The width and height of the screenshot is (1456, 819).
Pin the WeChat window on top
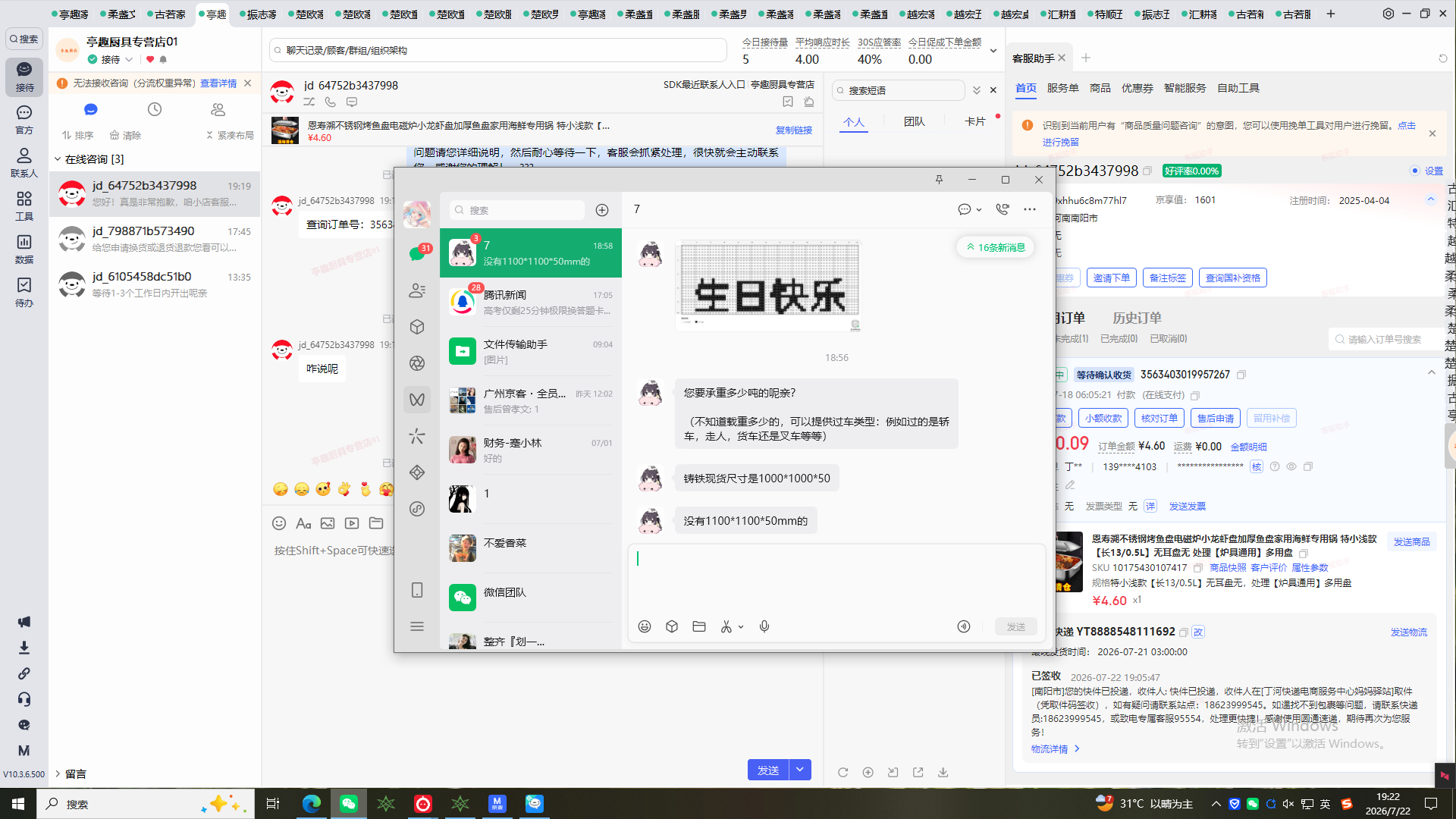939,180
